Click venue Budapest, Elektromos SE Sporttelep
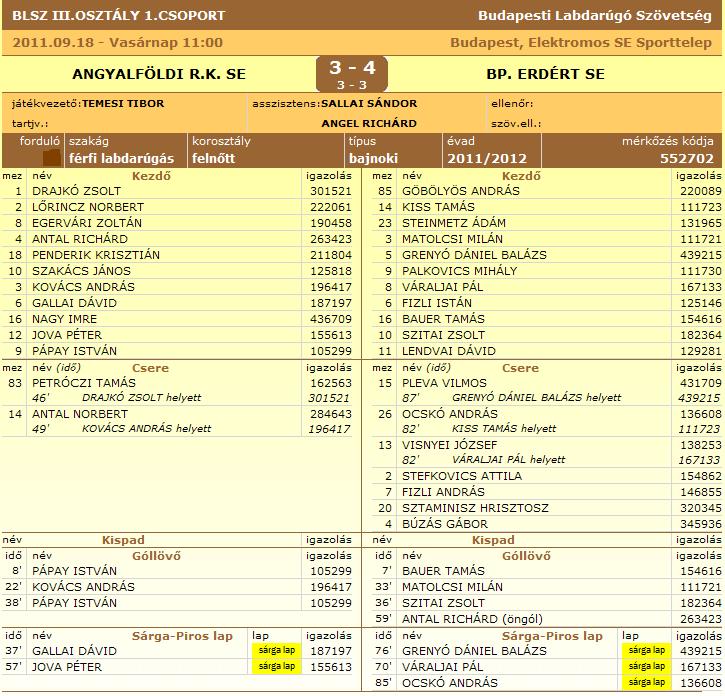Viewport: 725px width, 696px height. [x=581, y=43]
